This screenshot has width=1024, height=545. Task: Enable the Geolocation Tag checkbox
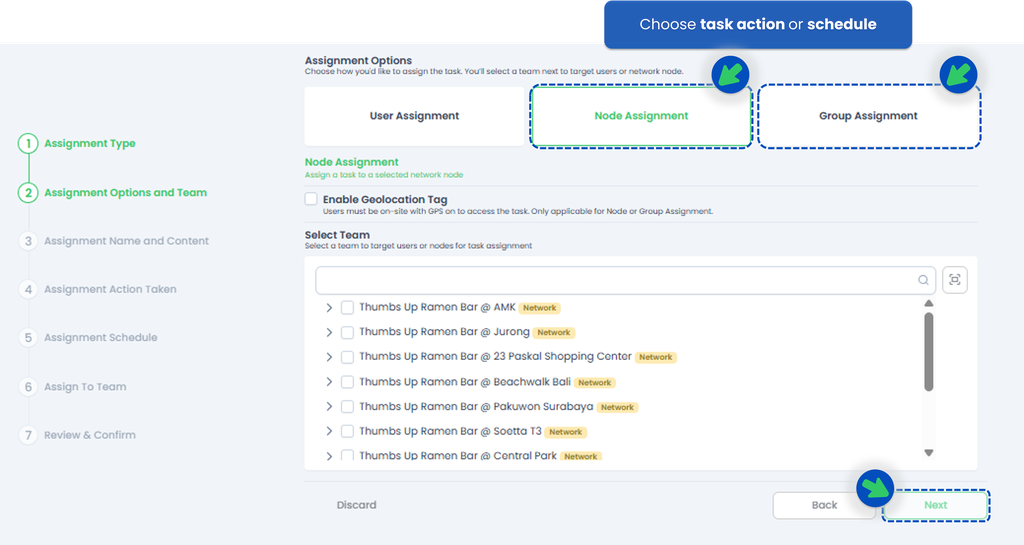(312, 200)
